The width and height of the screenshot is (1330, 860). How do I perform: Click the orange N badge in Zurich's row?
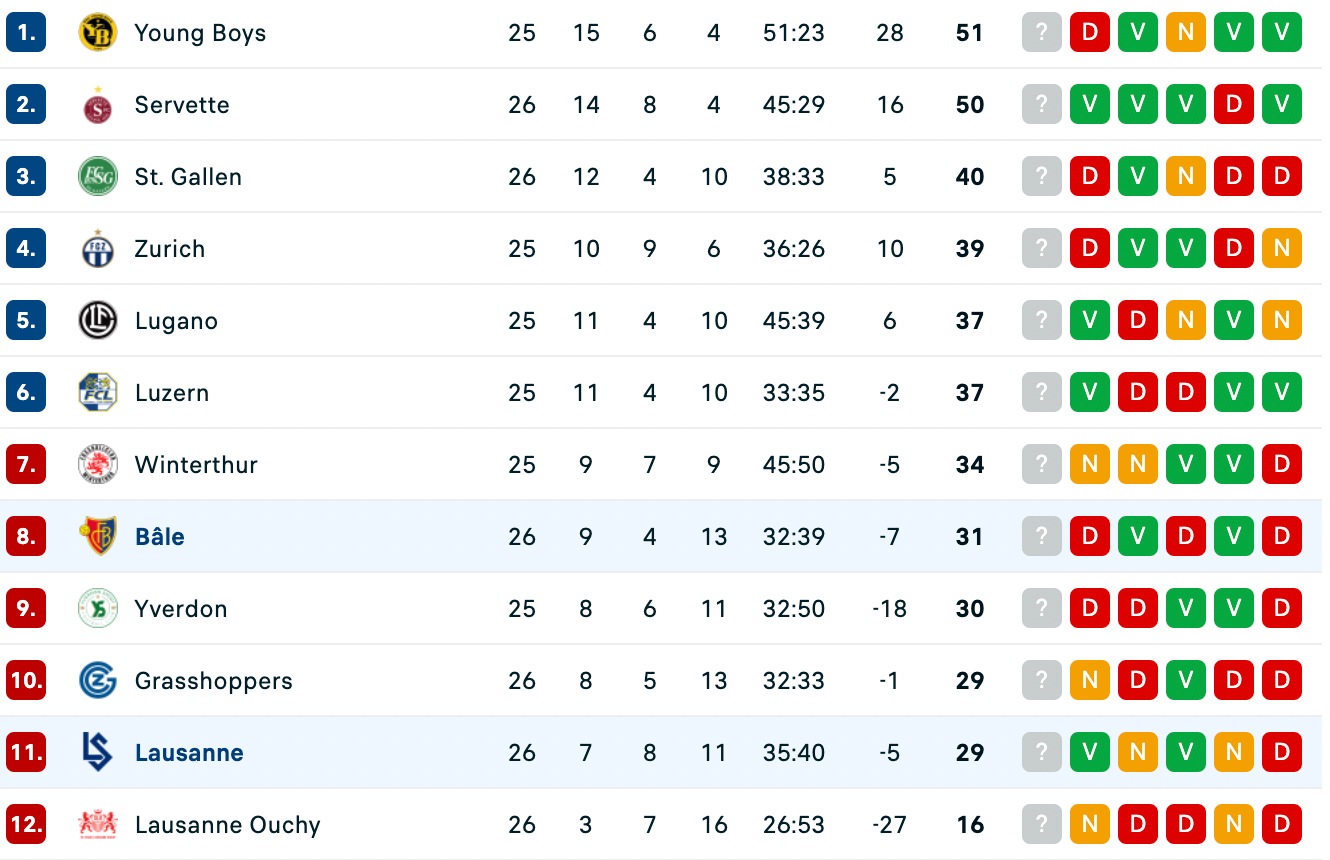point(1282,248)
